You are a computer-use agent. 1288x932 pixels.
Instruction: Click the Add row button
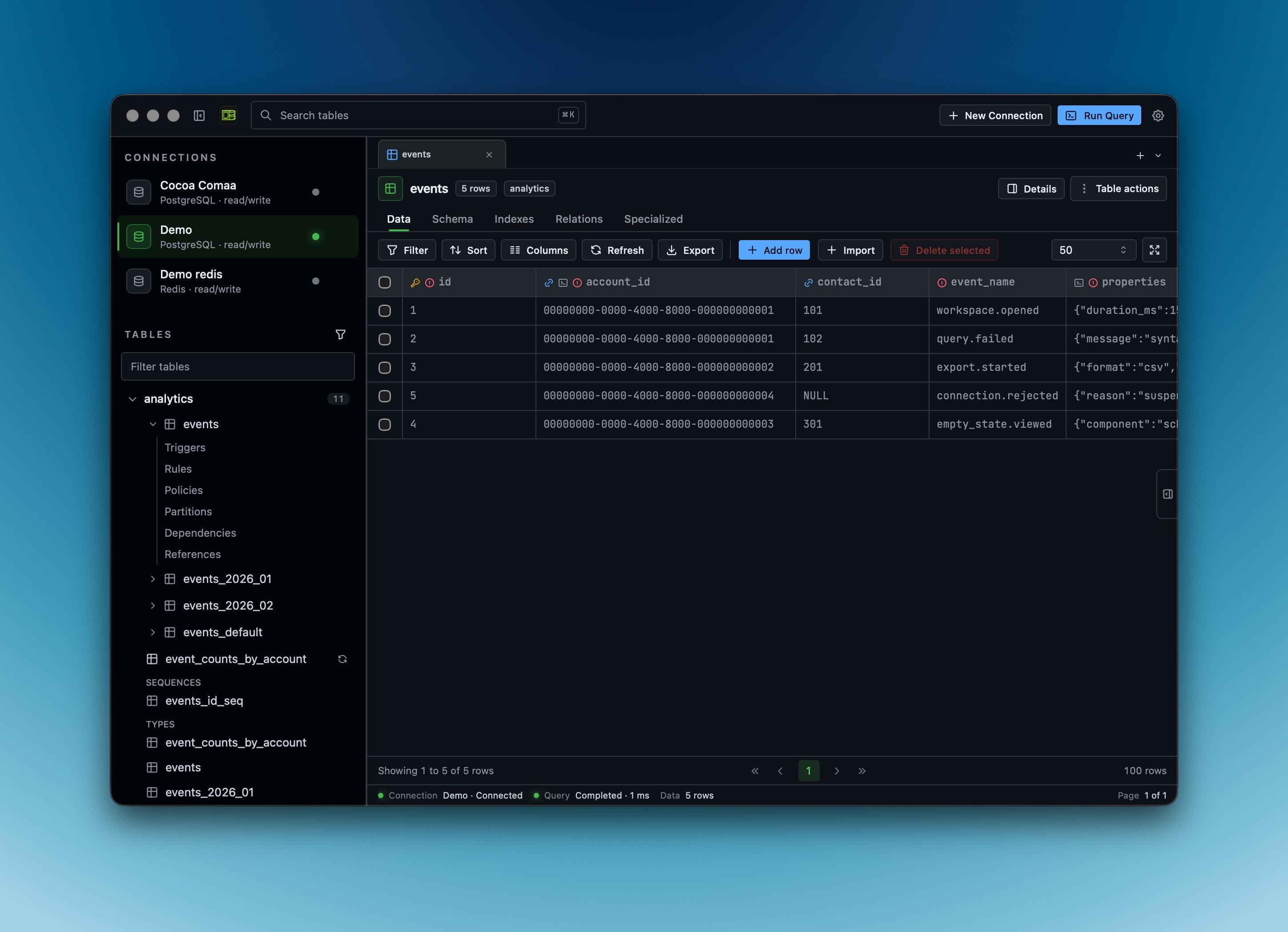[x=774, y=250]
